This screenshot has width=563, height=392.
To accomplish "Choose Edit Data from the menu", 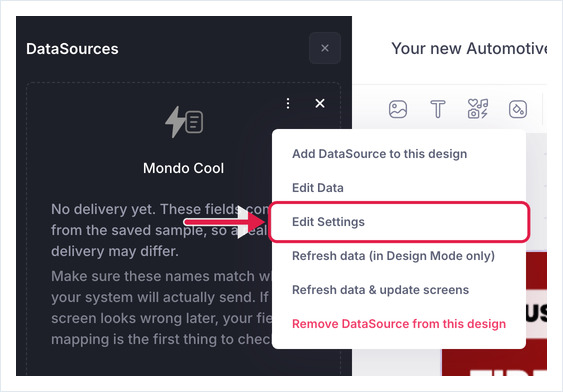I will pyautogui.click(x=318, y=188).
